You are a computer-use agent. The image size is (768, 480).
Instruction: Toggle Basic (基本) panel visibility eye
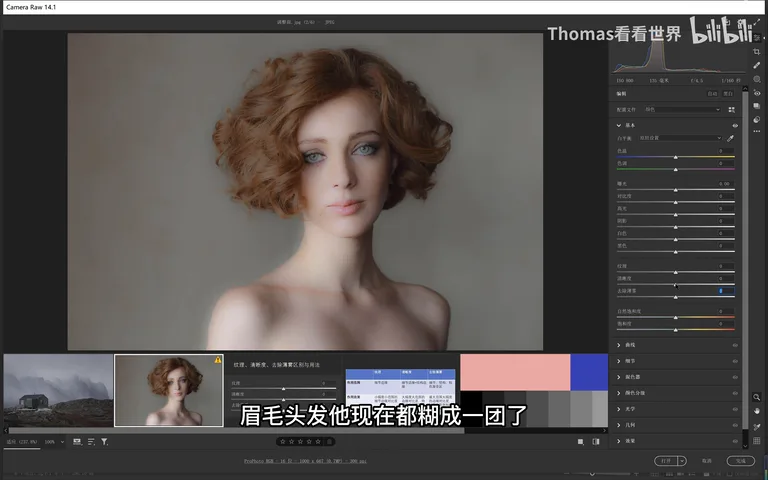[x=735, y=126]
